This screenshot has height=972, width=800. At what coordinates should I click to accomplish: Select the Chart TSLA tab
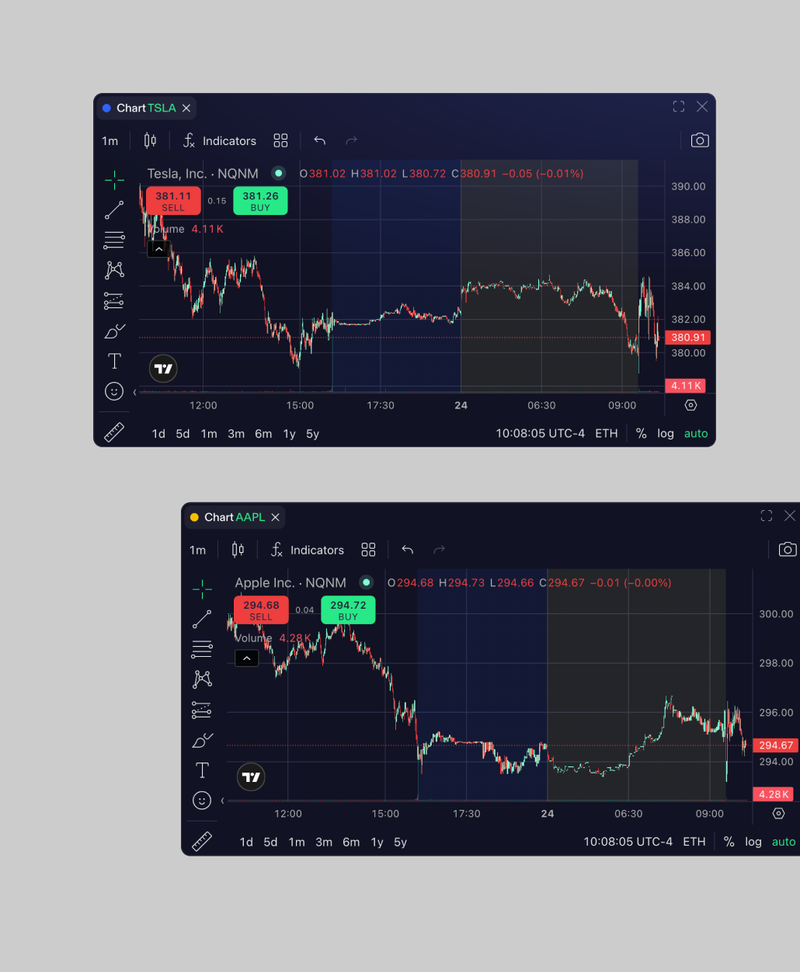(146, 108)
